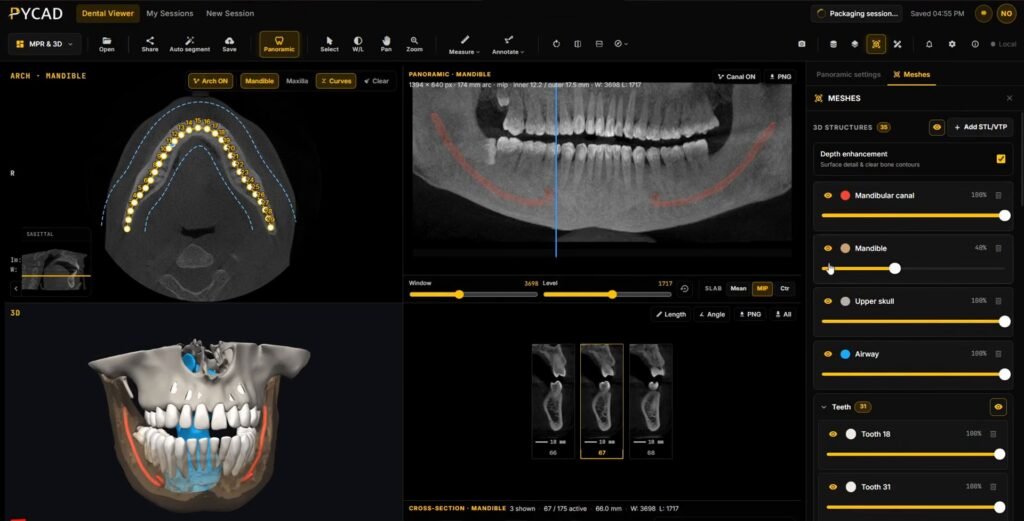Click the layers icon in toolbar
1024x521 pixels.
click(x=854, y=44)
